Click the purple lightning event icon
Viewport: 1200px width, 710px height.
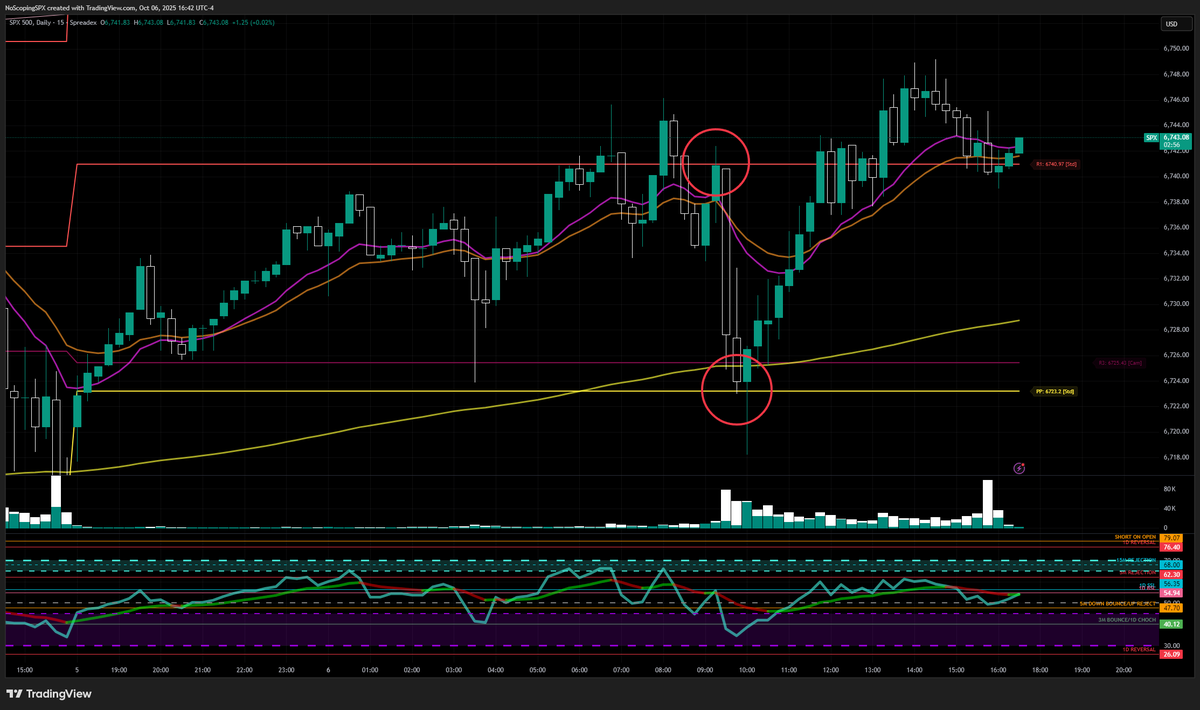point(1019,467)
